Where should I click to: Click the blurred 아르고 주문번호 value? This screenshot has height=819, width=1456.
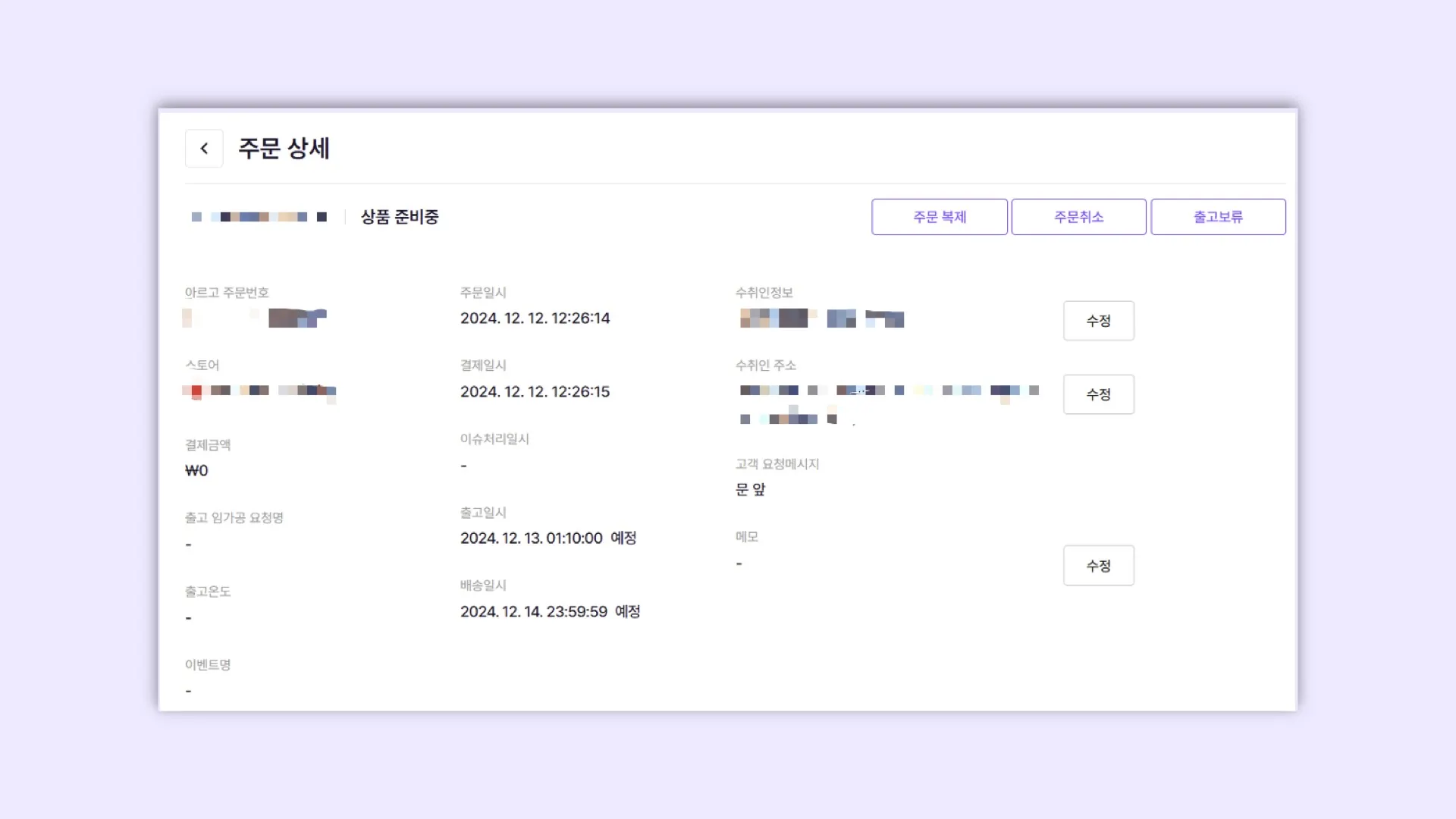click(x=256, y=318)
